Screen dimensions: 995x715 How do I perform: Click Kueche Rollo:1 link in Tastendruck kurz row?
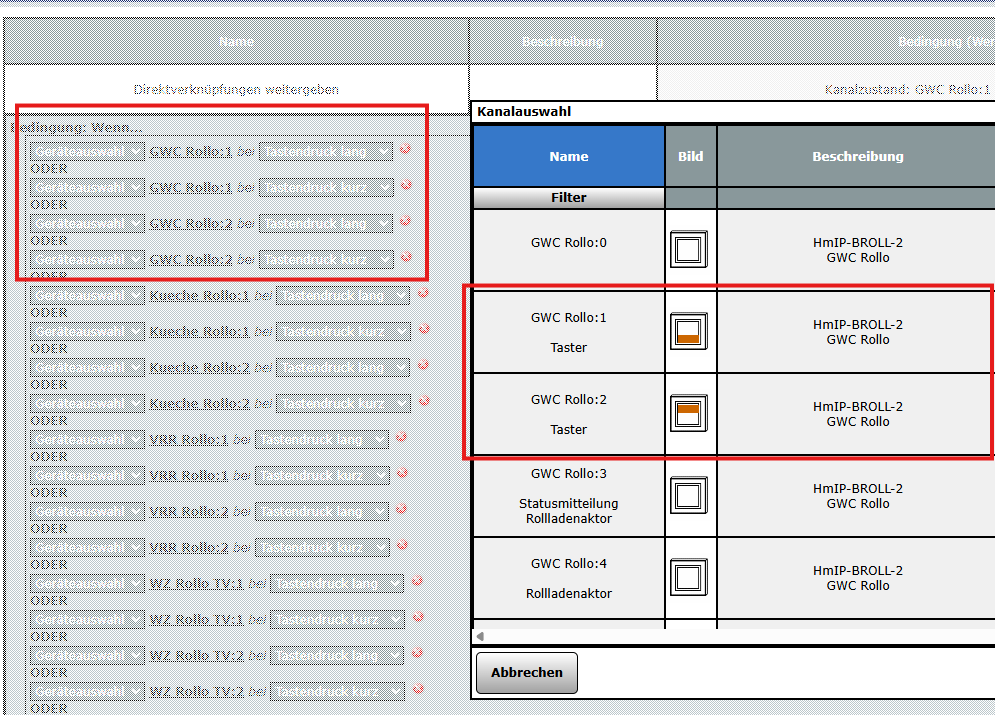[199, 332]
